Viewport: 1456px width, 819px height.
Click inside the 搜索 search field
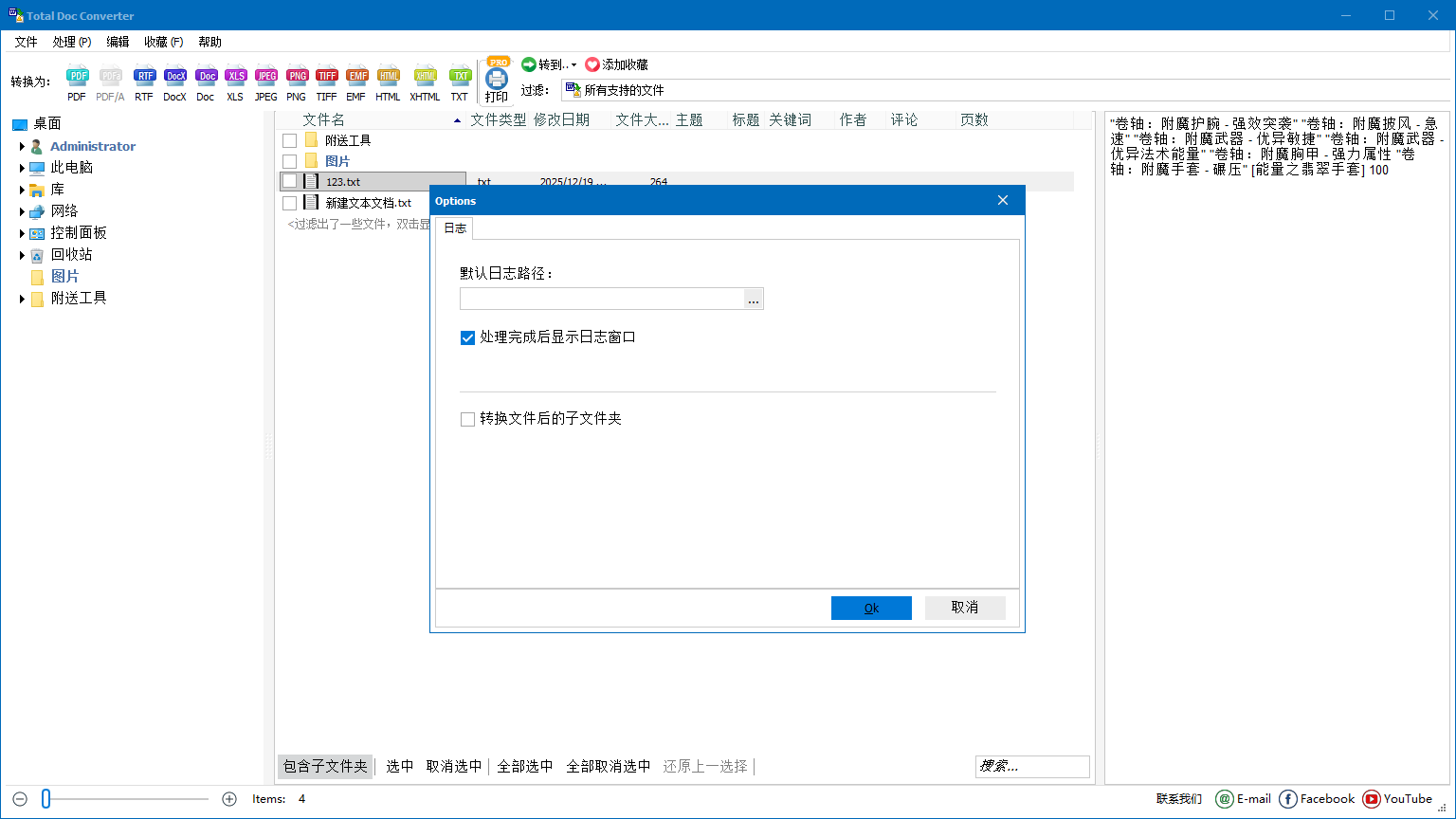(x=1031, y=766)
